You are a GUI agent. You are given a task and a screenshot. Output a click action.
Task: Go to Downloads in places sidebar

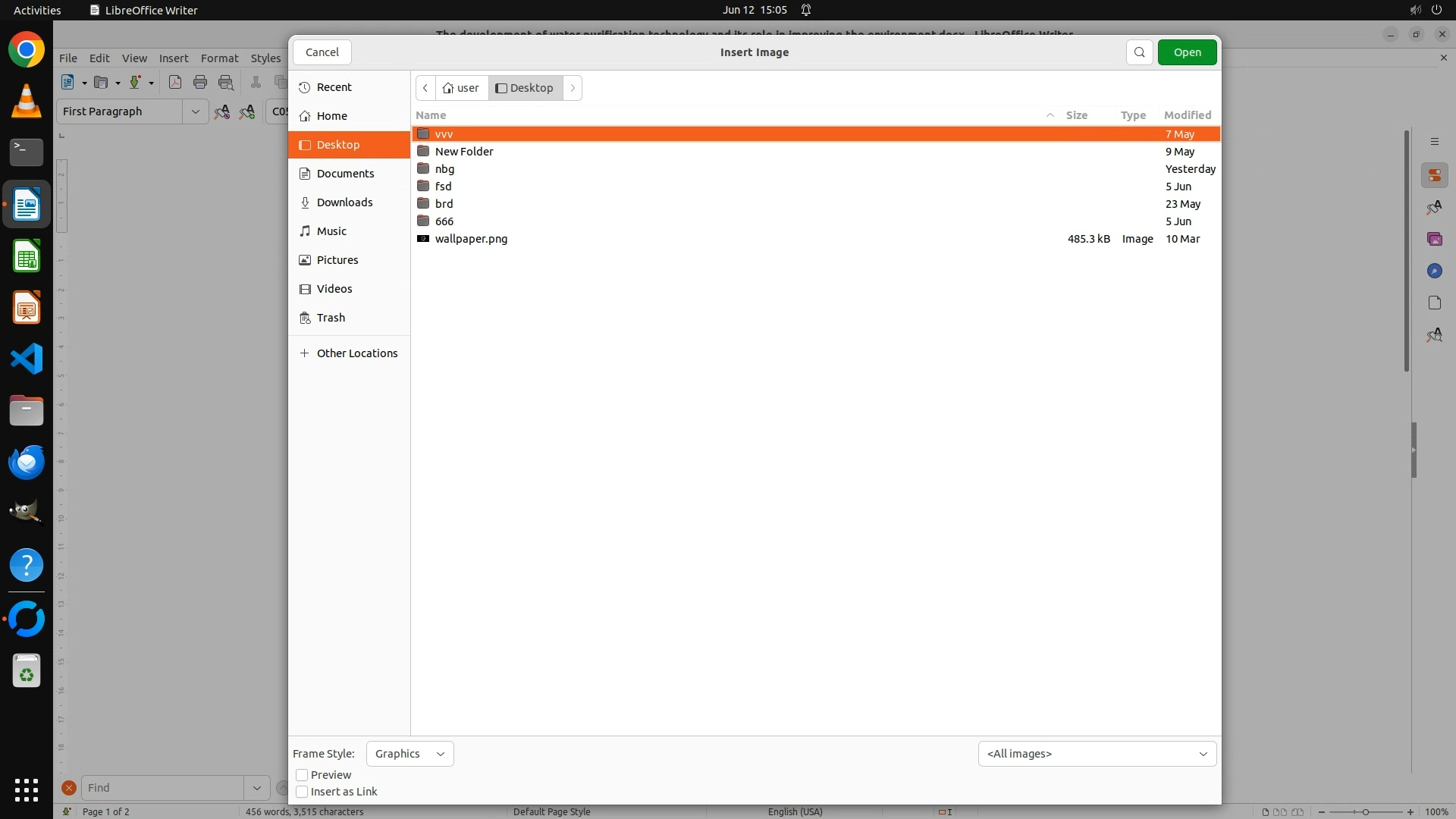(x=344, y=202)
